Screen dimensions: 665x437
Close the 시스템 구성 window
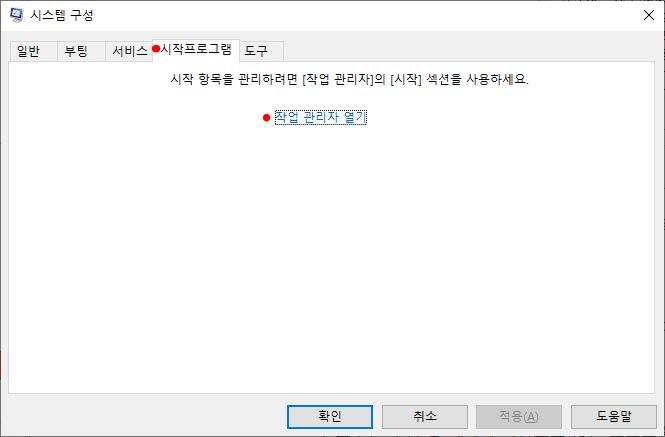click(648, 15)
